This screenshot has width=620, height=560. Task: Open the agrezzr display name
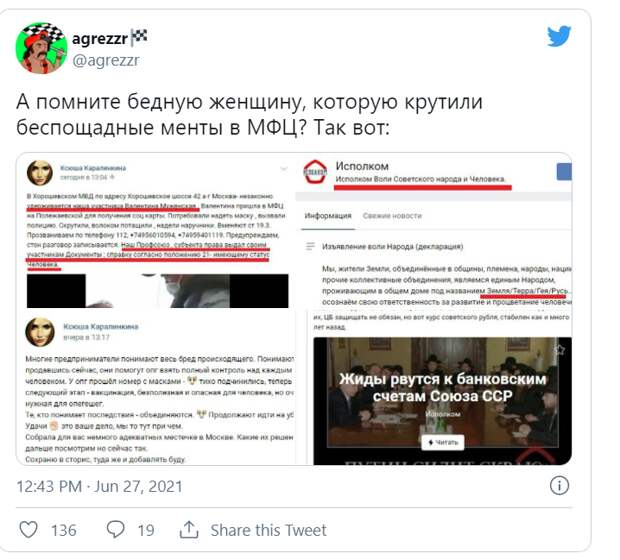[x=100, y=38]
